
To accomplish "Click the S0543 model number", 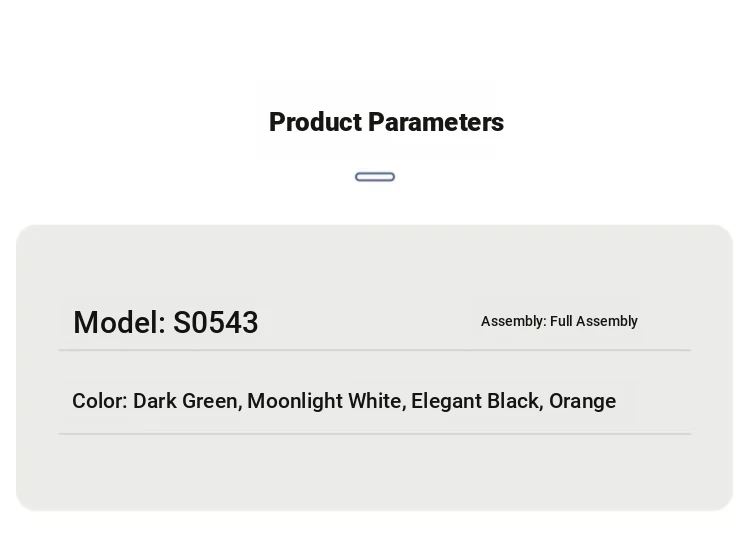I will (215, 322).
